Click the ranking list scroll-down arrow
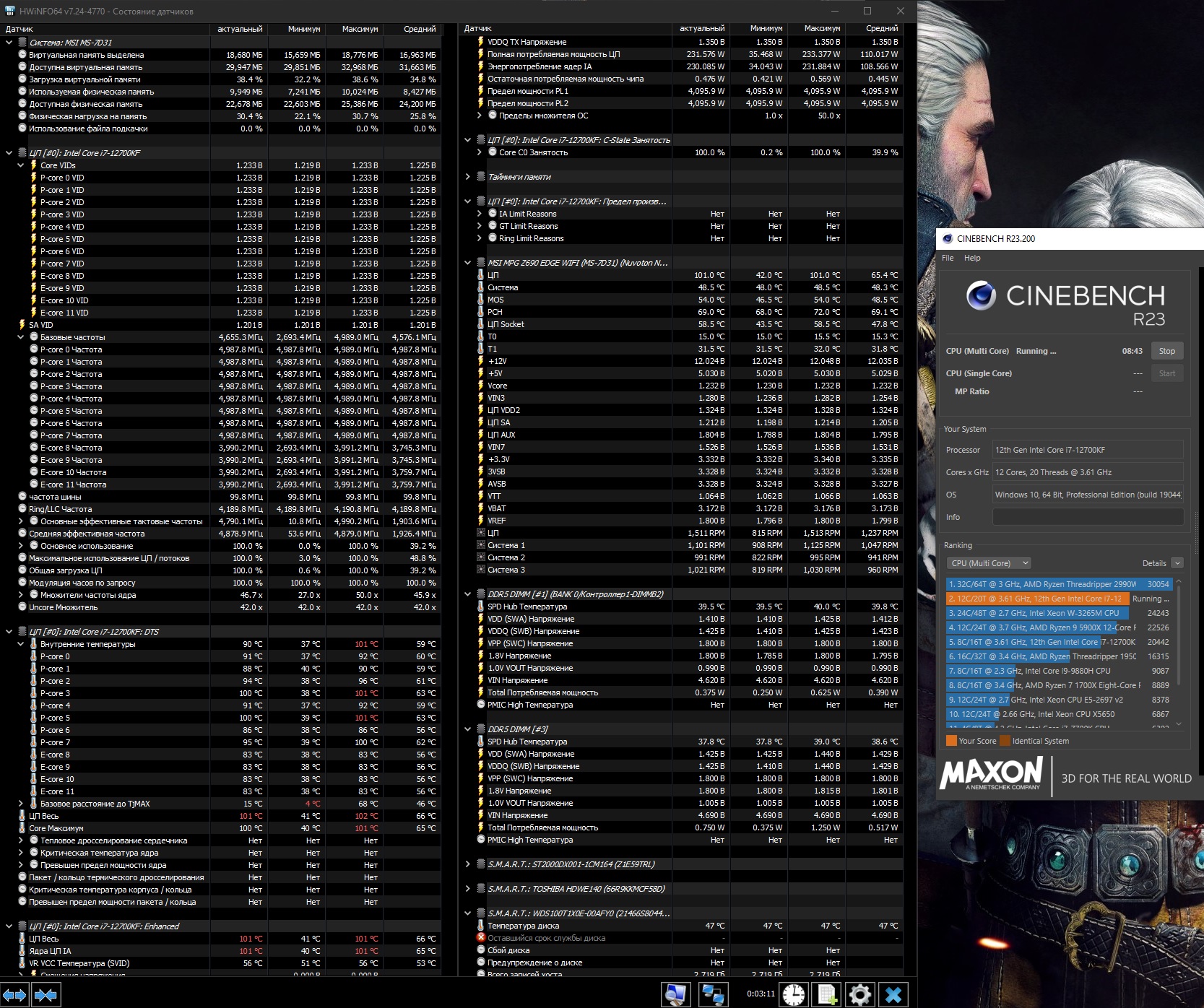Viewport: 1204px width, 1008px height. pos(1179,724)
